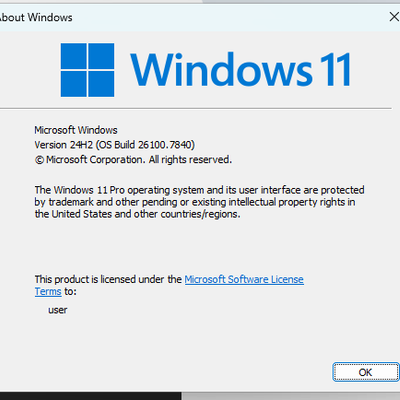Click the OK button

(x=365, y=372)
